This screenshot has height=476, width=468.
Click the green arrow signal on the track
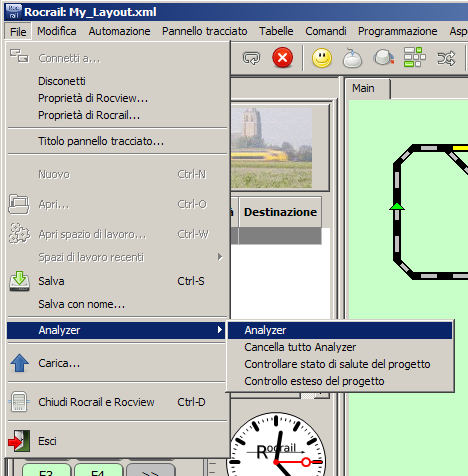(397, 206)
